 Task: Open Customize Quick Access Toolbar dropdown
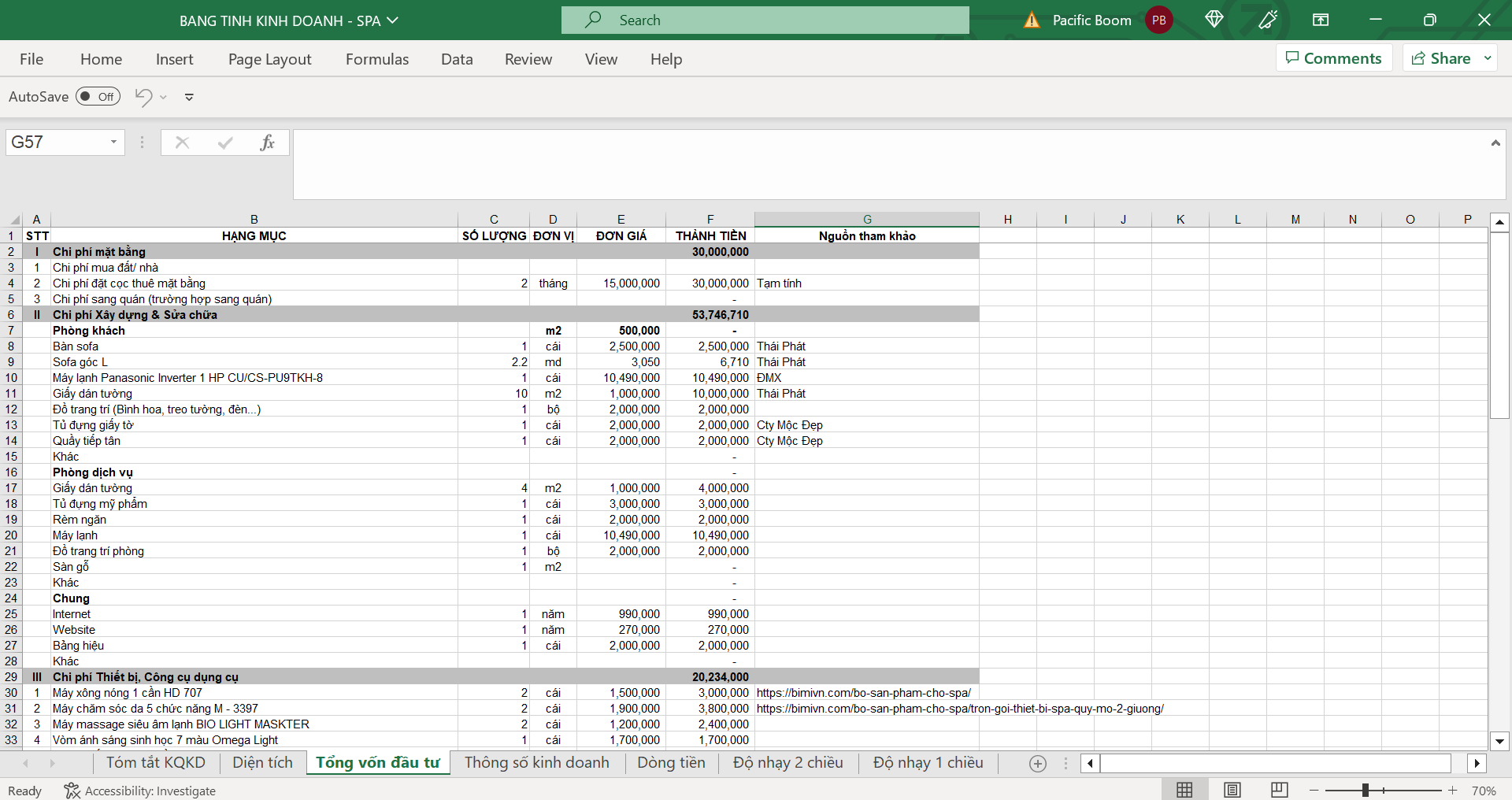(189, 97)
